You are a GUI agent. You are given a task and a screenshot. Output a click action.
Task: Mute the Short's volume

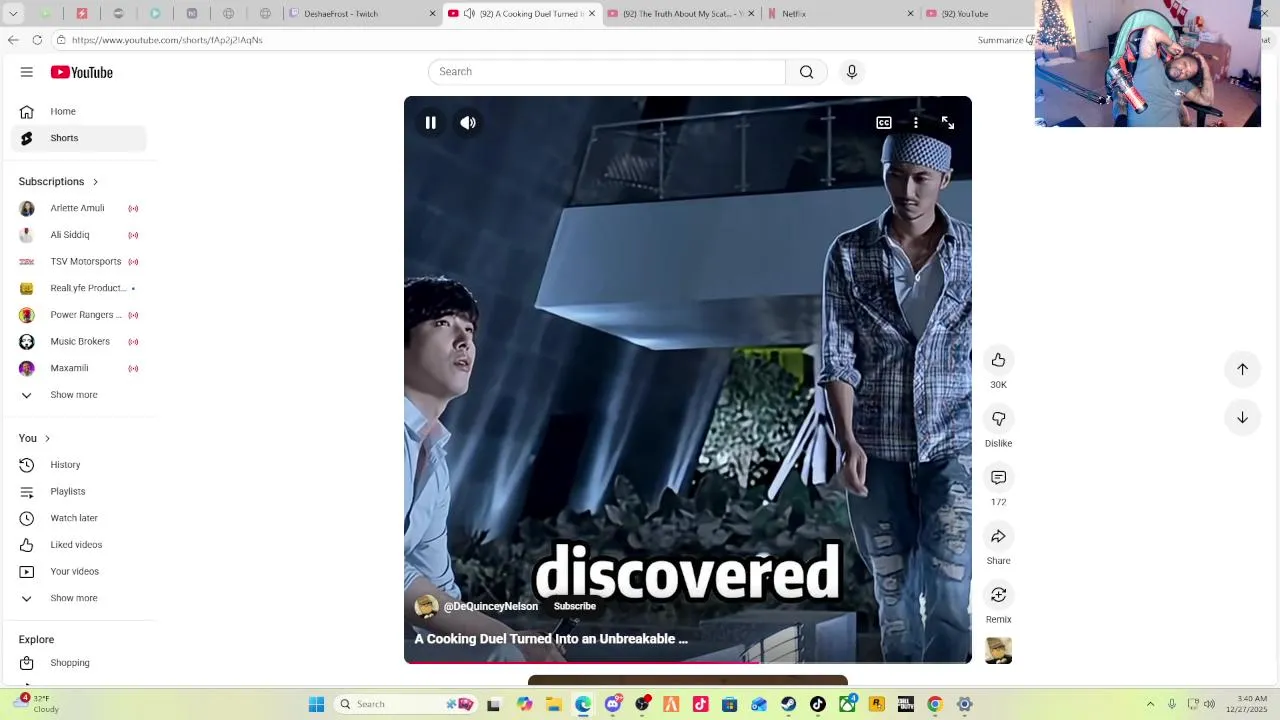[x=468, y=123]
